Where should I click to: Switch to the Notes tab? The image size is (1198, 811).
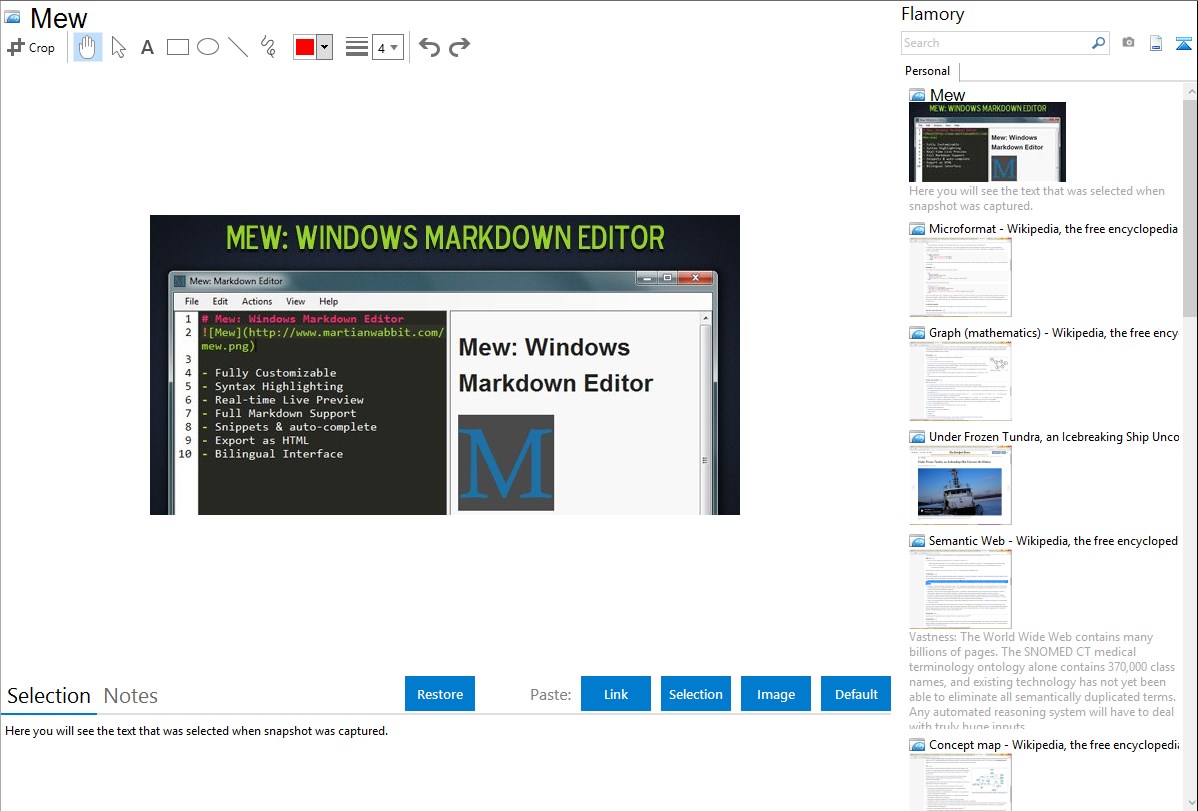(x=131, y=696)
